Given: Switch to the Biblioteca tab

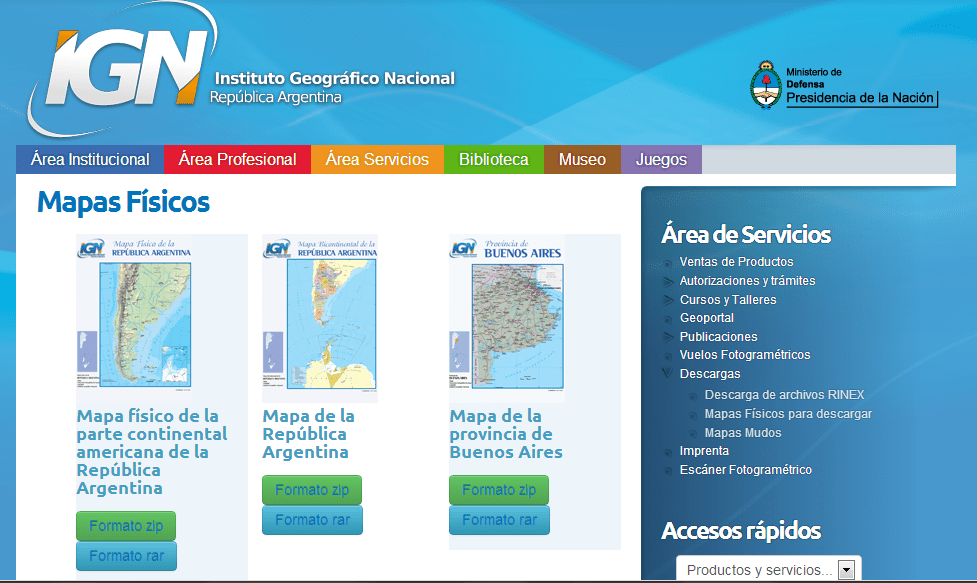Looking at the screenshot, I should (493, 158).
